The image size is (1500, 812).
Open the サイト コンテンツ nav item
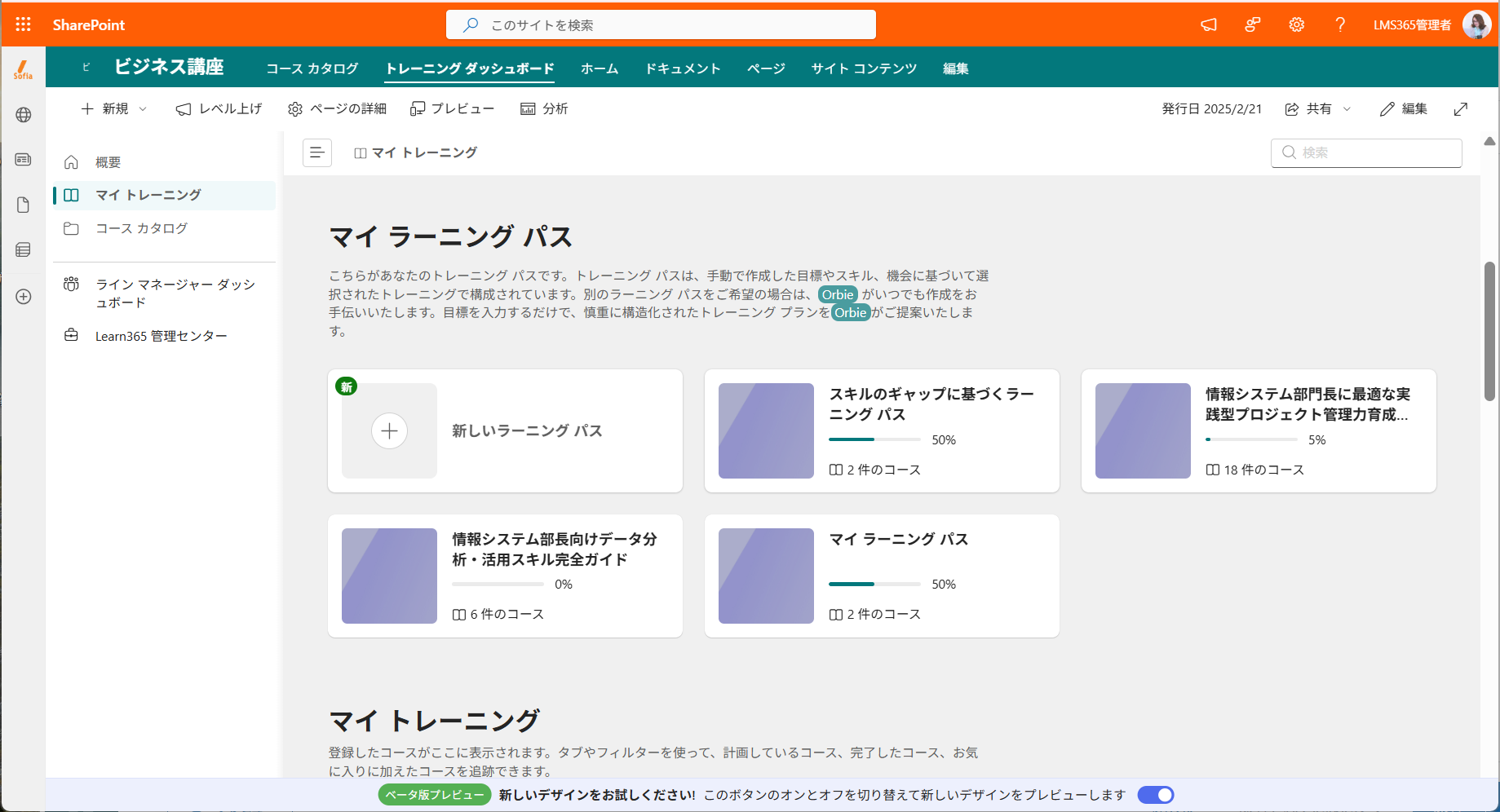[x=864, y=68]
